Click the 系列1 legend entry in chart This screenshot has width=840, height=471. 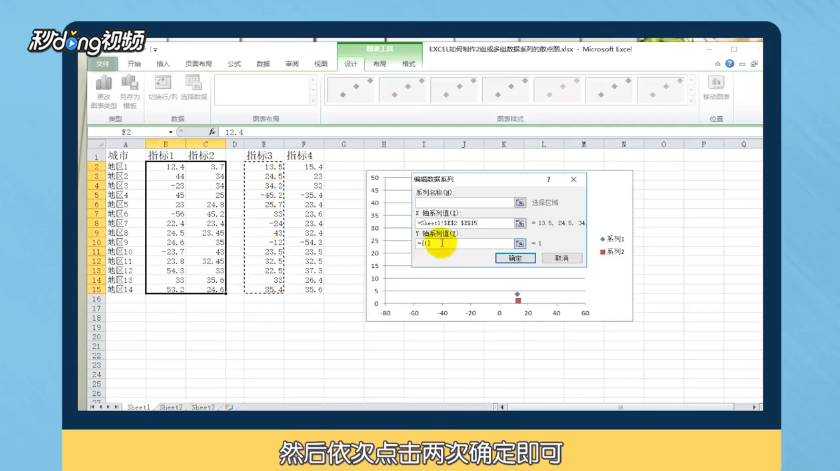(x=612, y=239)
